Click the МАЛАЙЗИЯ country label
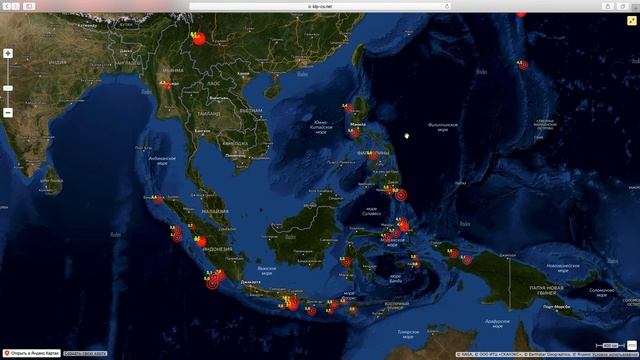This screenshot has width=640, height=360. (215, 211)
